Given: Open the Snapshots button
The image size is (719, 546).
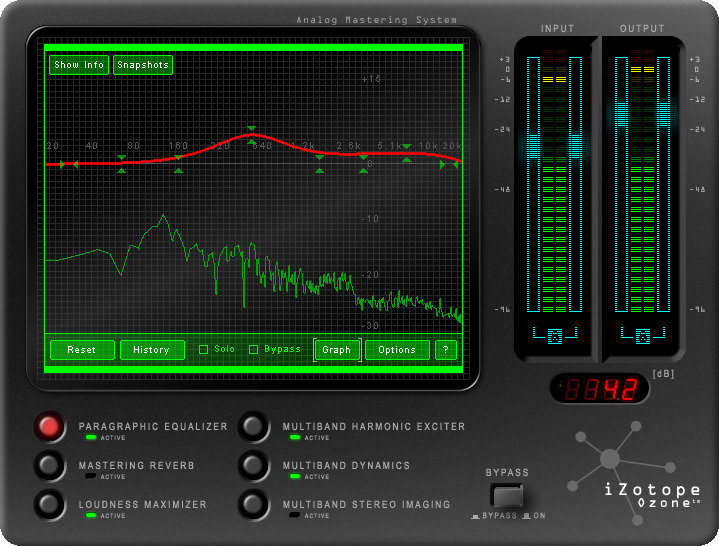Looking at the screenshot, I should click(x=143, y=65).
